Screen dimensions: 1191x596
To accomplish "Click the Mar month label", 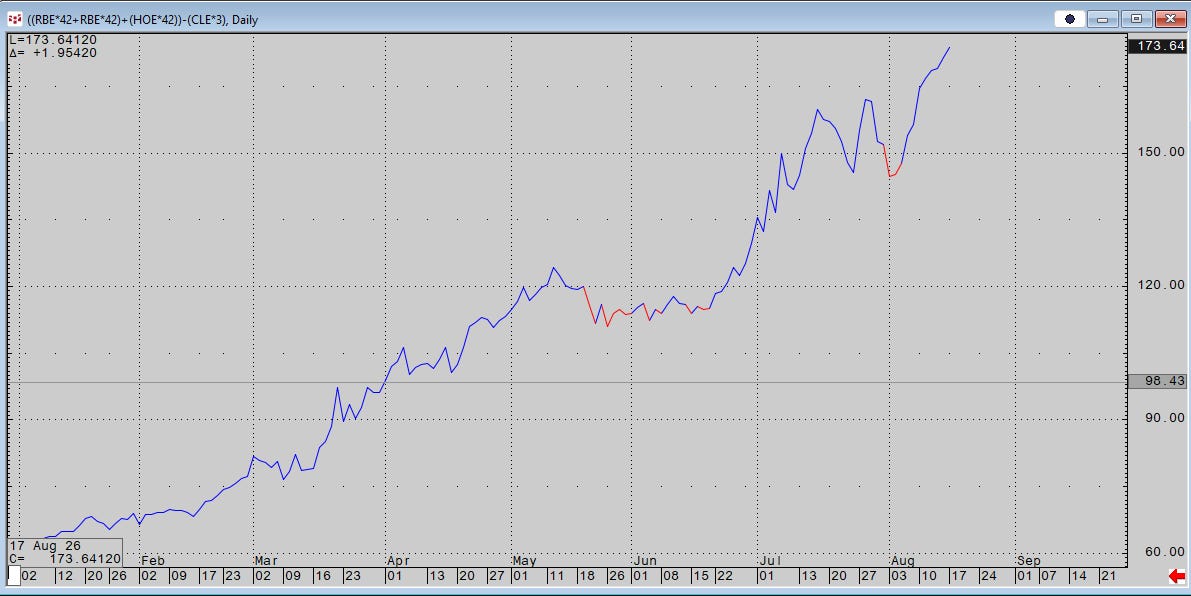I will (x=267, y=561).
